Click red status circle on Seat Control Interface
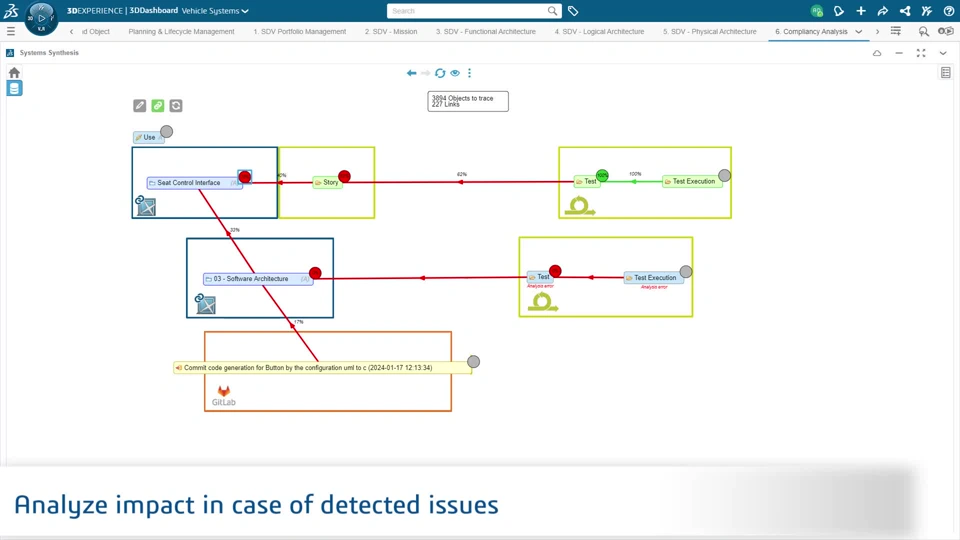 coord(244,177)
